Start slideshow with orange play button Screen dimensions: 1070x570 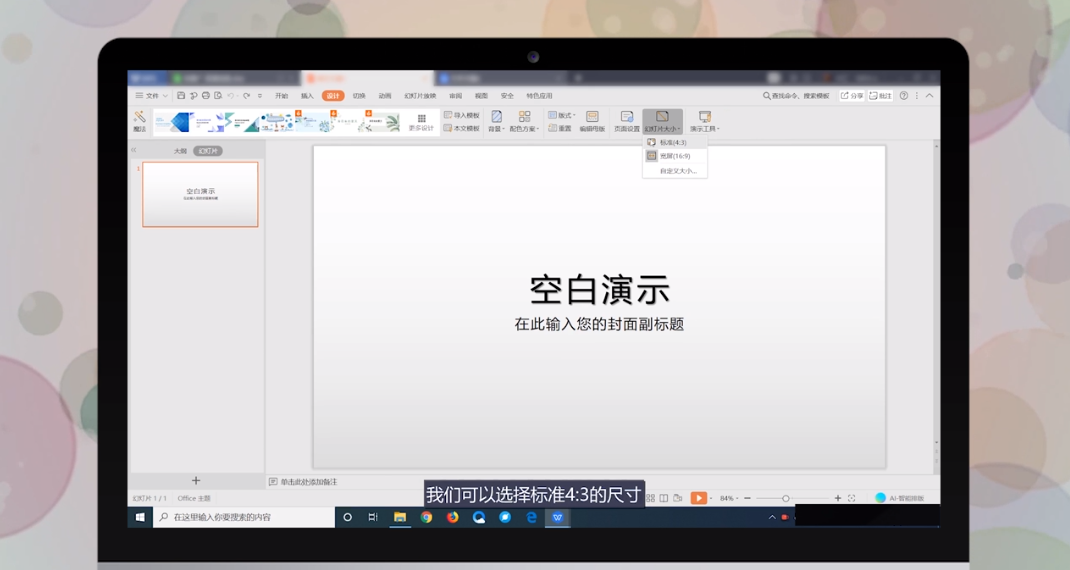click(698, 498)
